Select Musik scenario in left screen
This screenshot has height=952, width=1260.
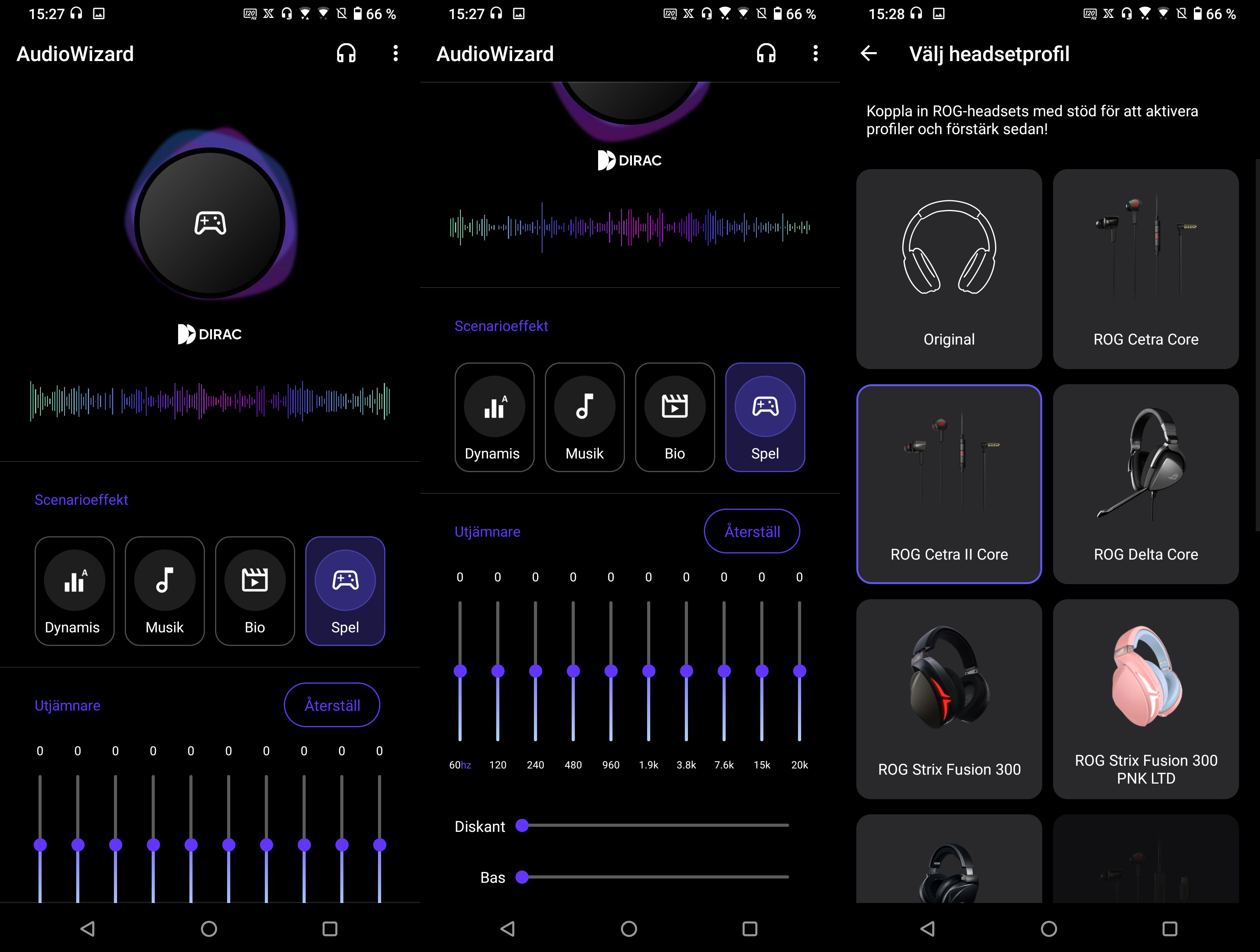(164, 591)
